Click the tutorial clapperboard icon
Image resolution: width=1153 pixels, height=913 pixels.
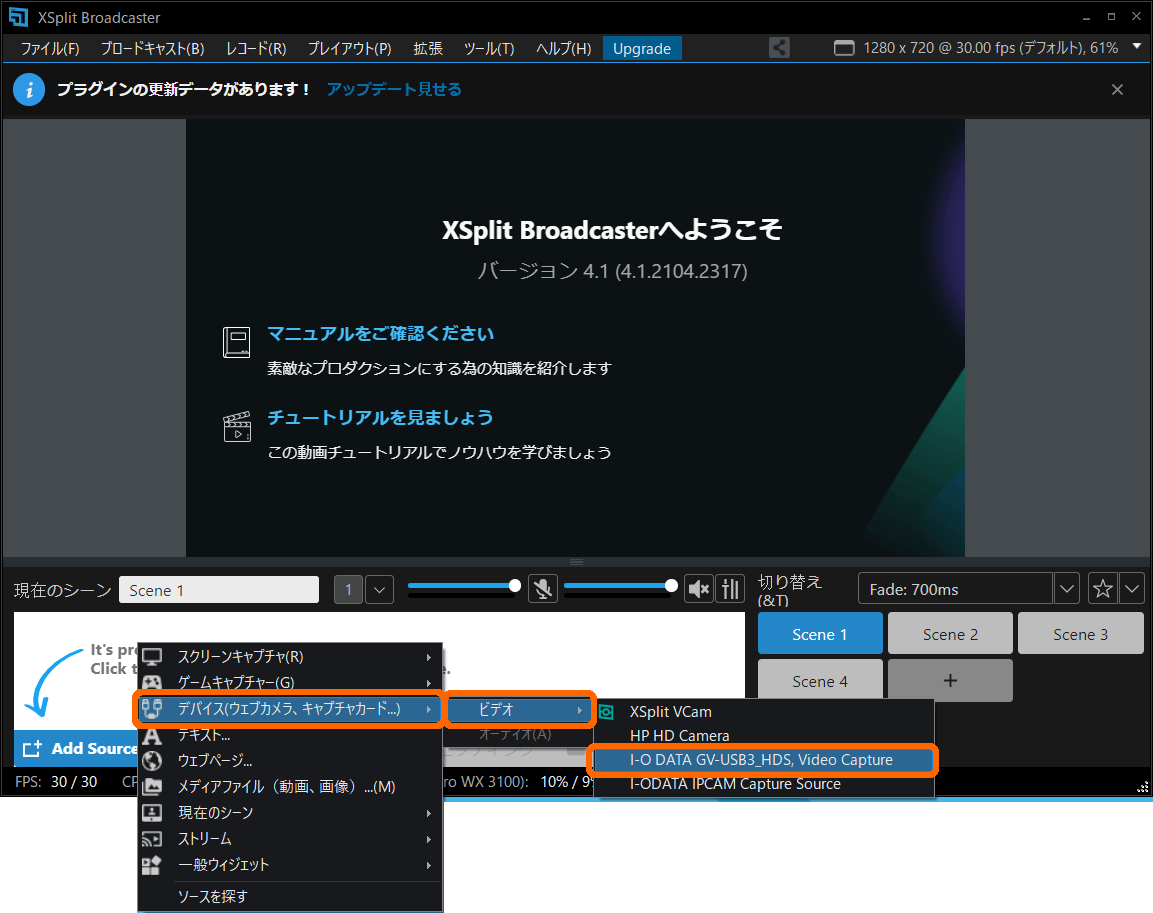(x=237, y=426)
